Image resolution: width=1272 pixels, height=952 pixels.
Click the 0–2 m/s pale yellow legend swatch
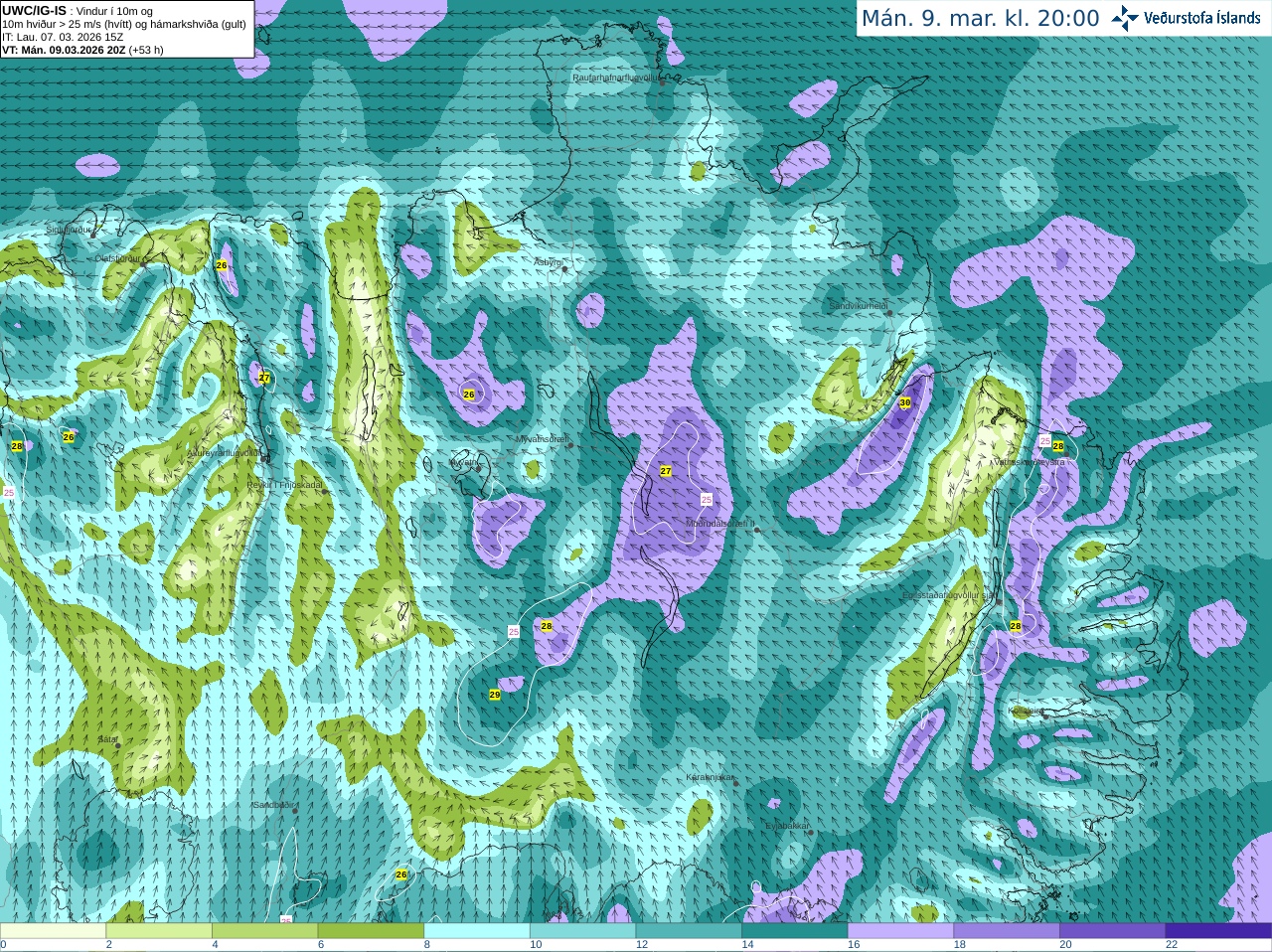coord(53,931)
